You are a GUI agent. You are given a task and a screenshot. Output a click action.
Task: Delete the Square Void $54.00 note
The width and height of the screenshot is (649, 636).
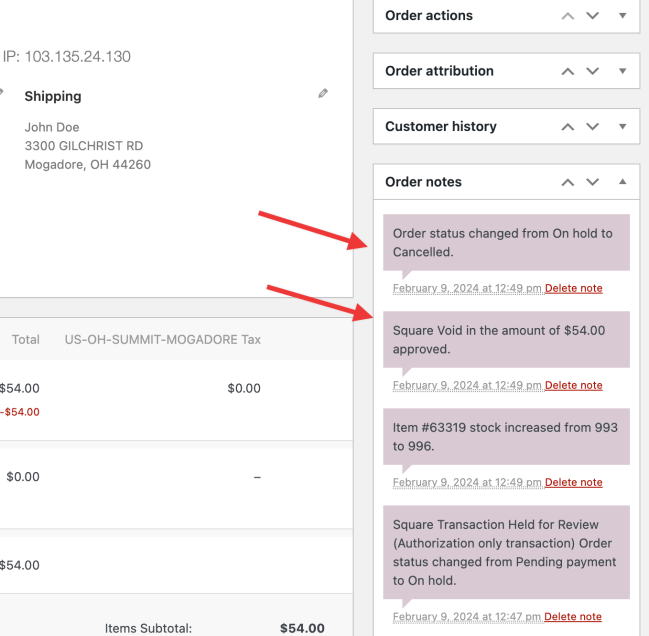click(573, 386)
